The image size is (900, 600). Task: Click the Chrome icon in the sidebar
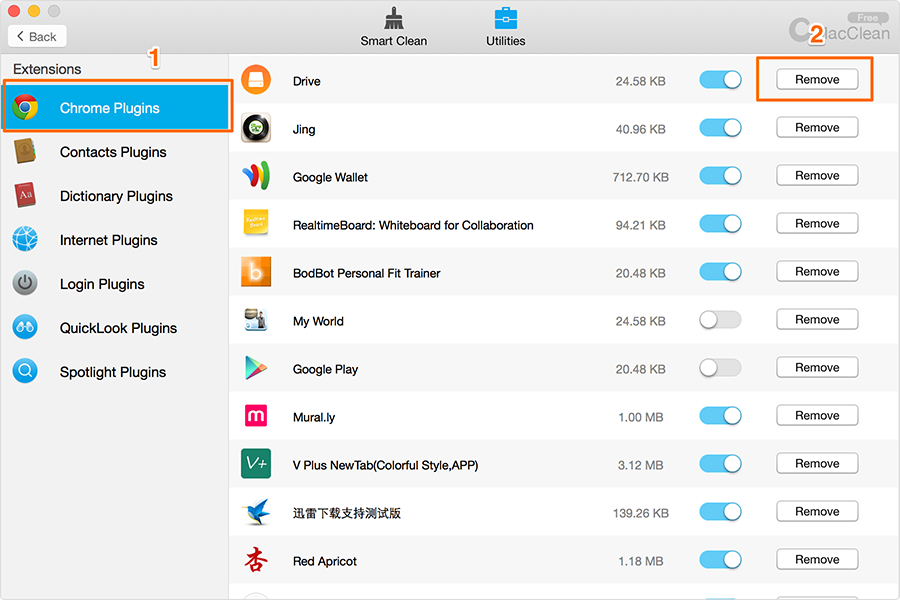click(x=26, y=108)
